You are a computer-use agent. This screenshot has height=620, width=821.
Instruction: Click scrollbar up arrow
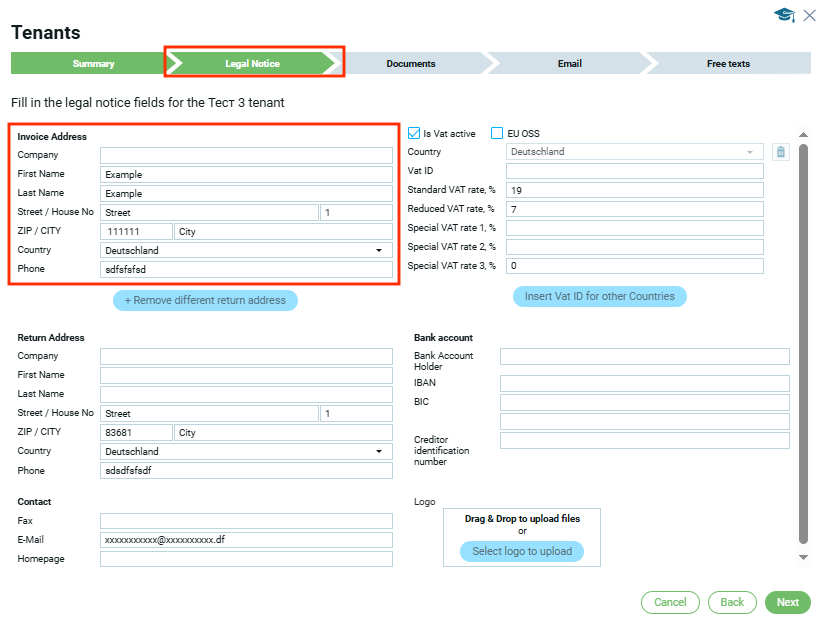tap(802, 135)
